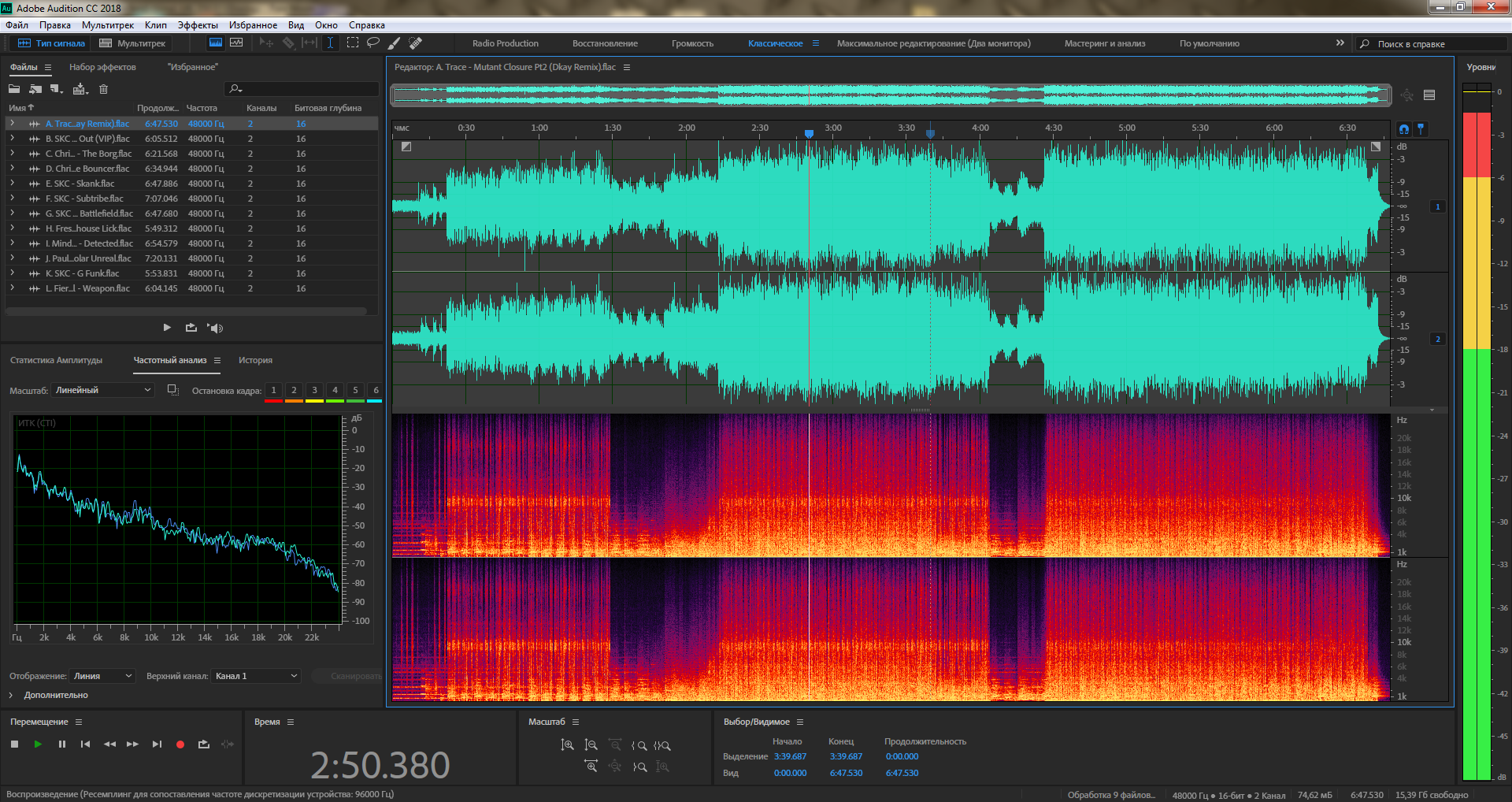
Task: Select the Spot Healing Brush tool
Action: point(415,43)
